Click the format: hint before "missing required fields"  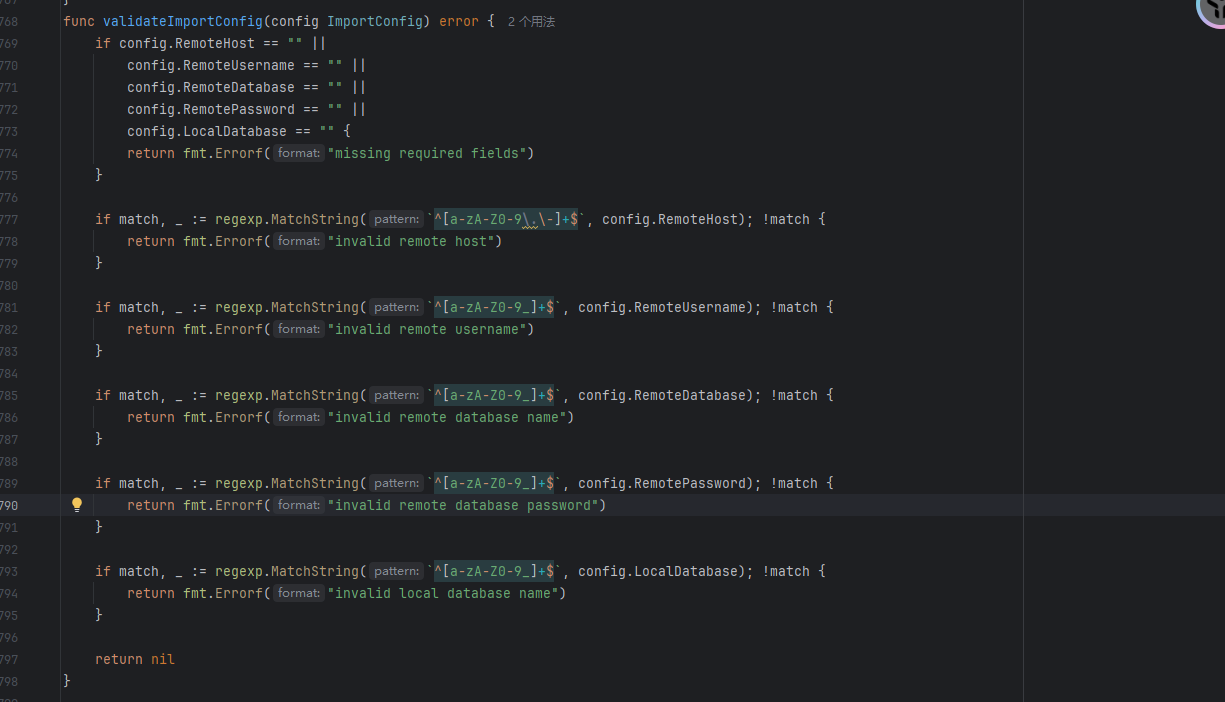[299, 153]
